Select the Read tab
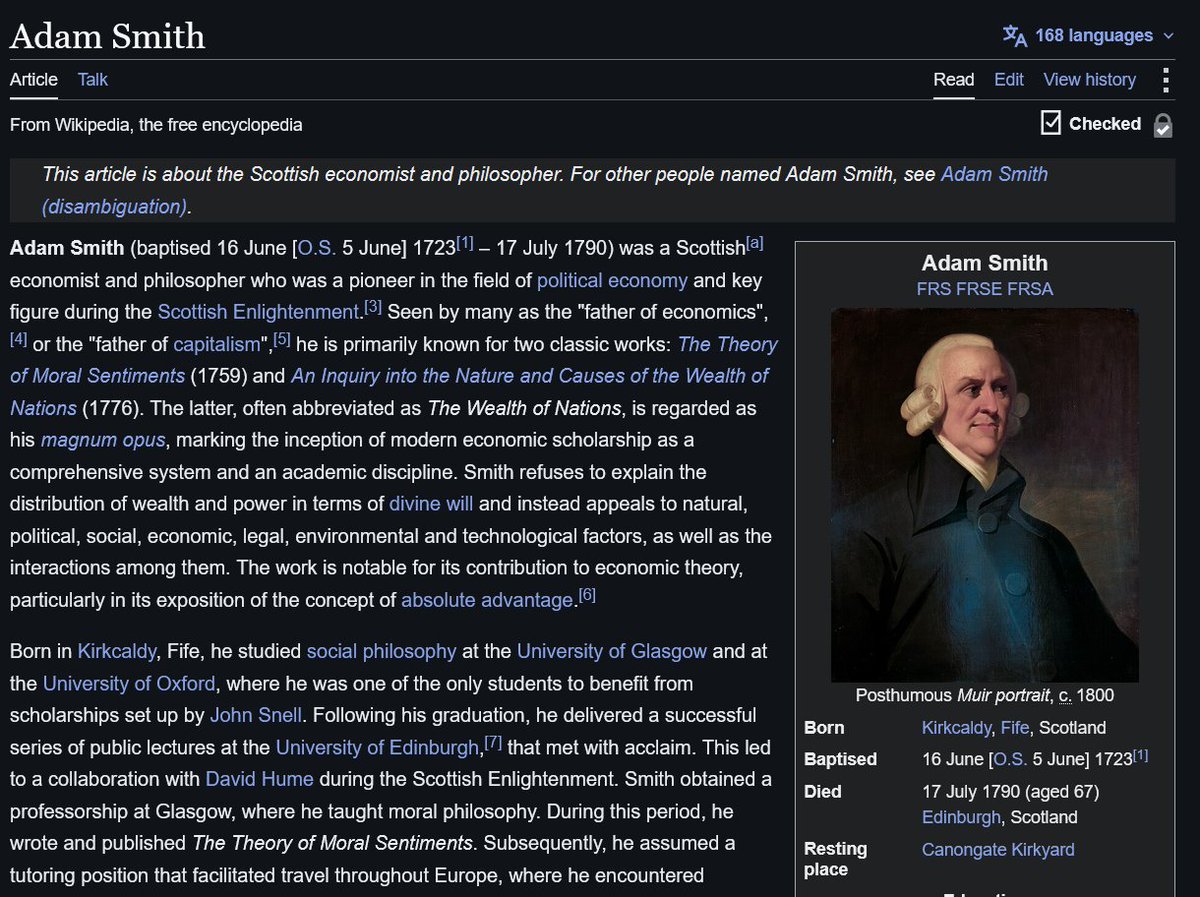The height and width of the screenshot is (897, 1200). (x=954, y=79)
